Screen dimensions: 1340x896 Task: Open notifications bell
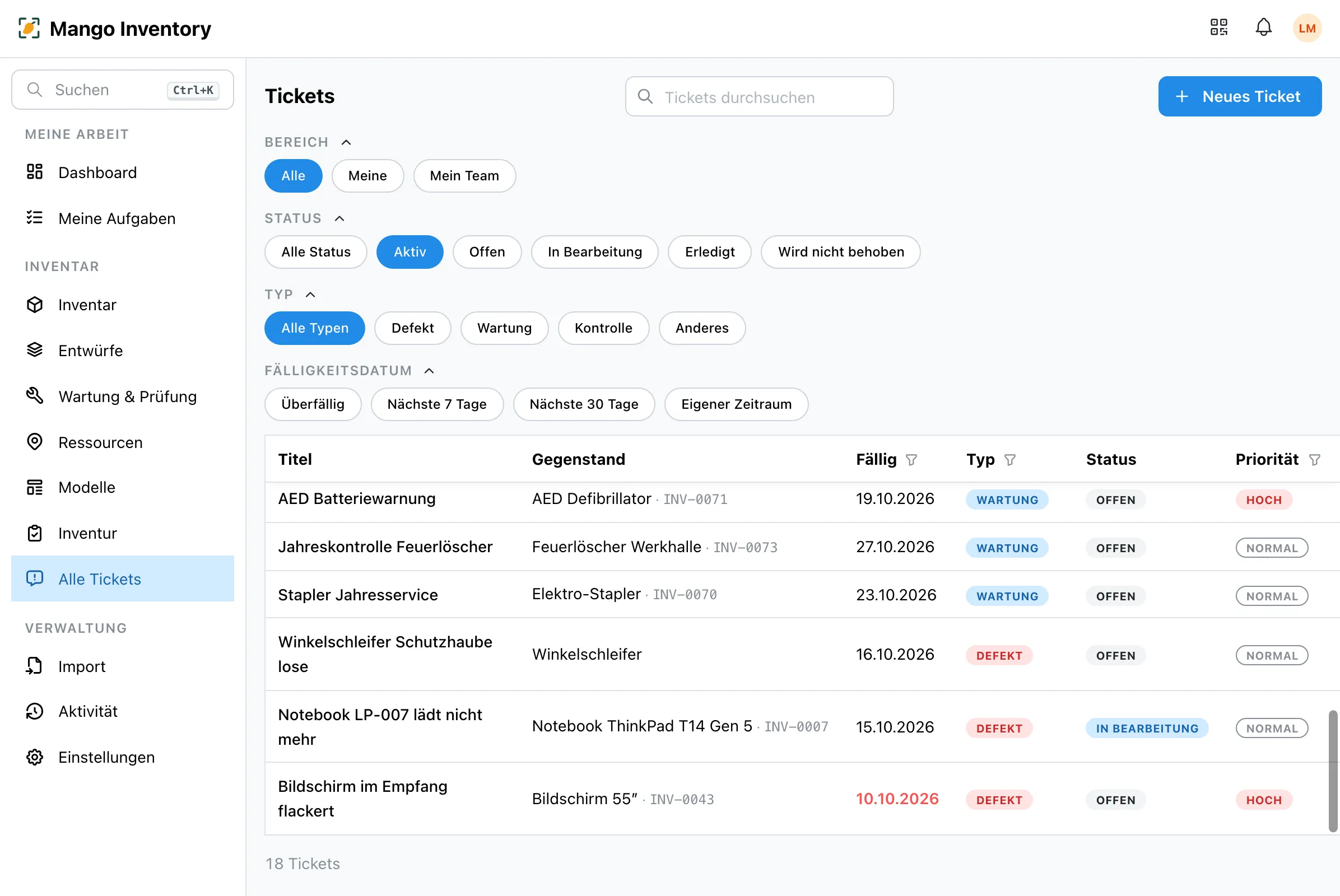coord(1263,27)
